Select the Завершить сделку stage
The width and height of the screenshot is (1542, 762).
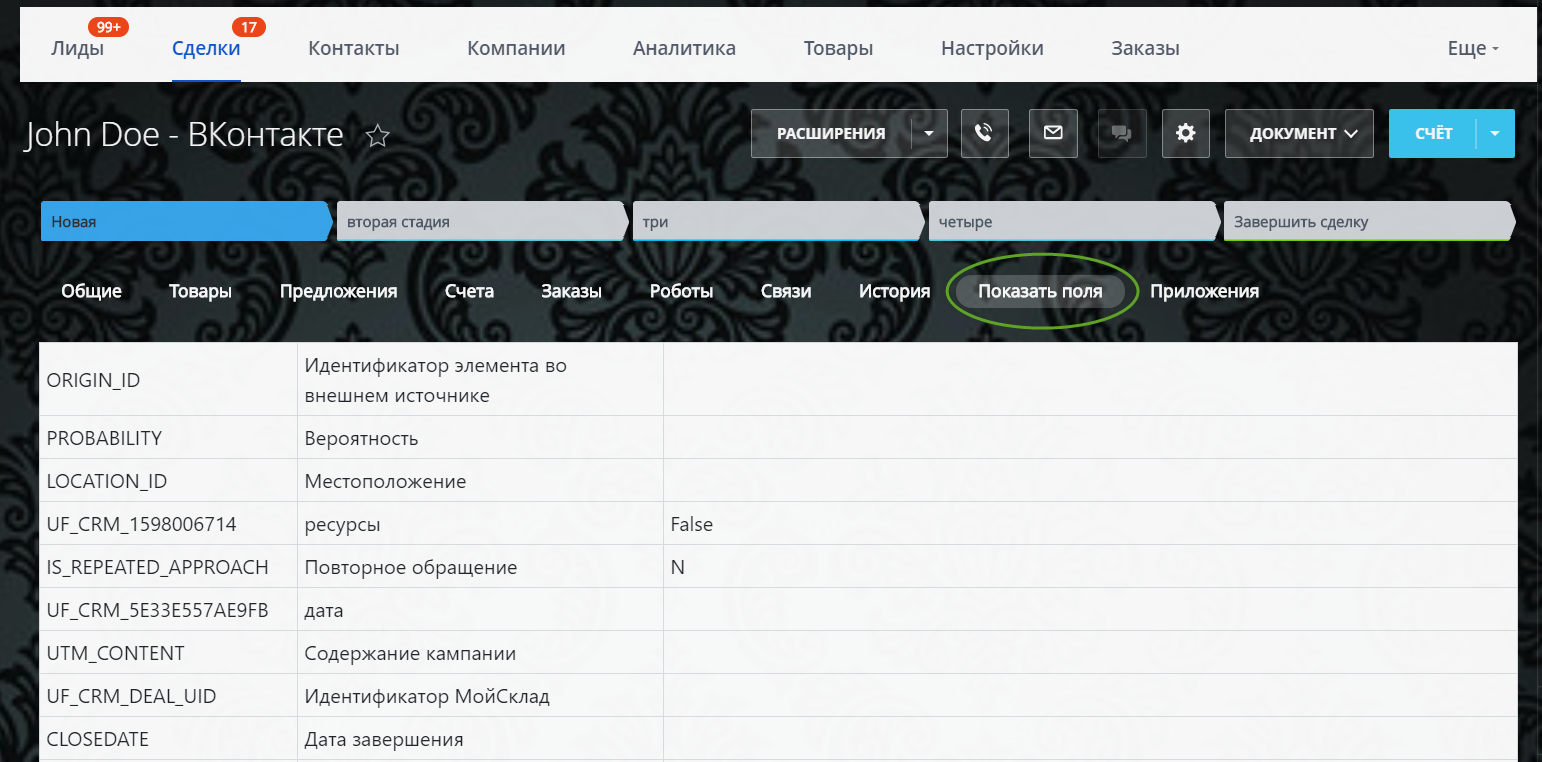1364,222
